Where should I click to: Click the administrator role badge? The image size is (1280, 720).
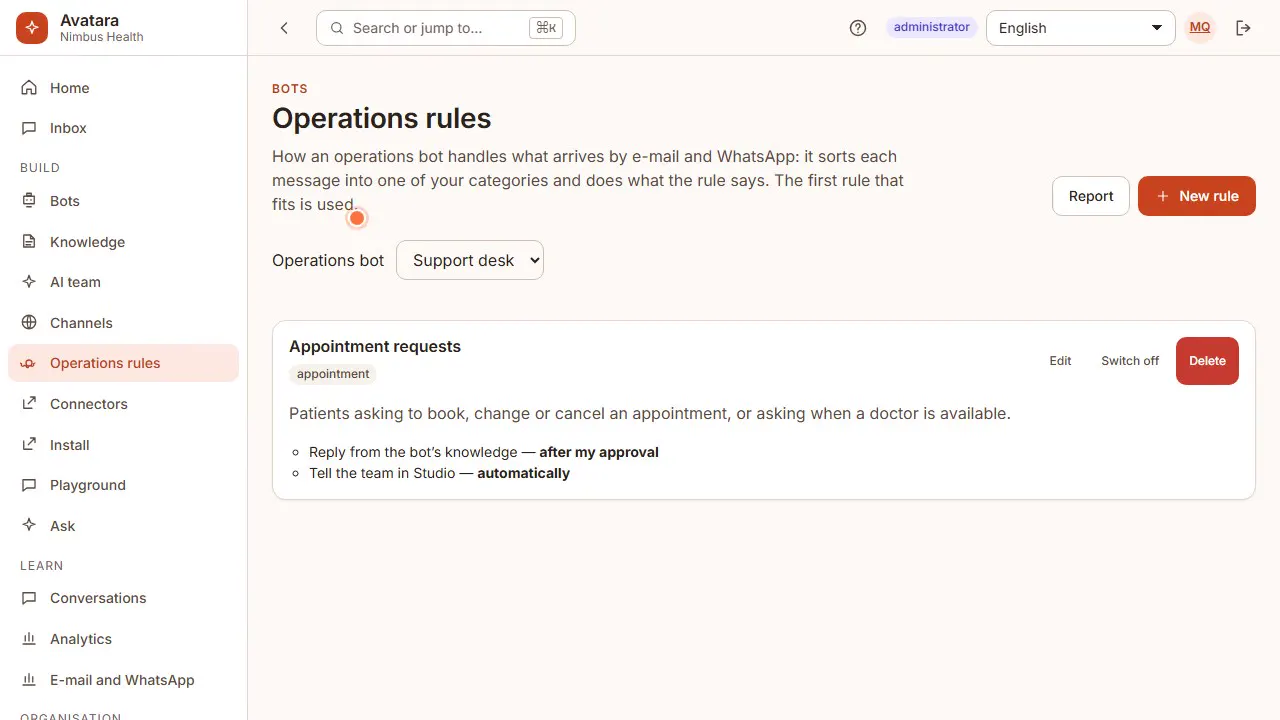(932, 27)
